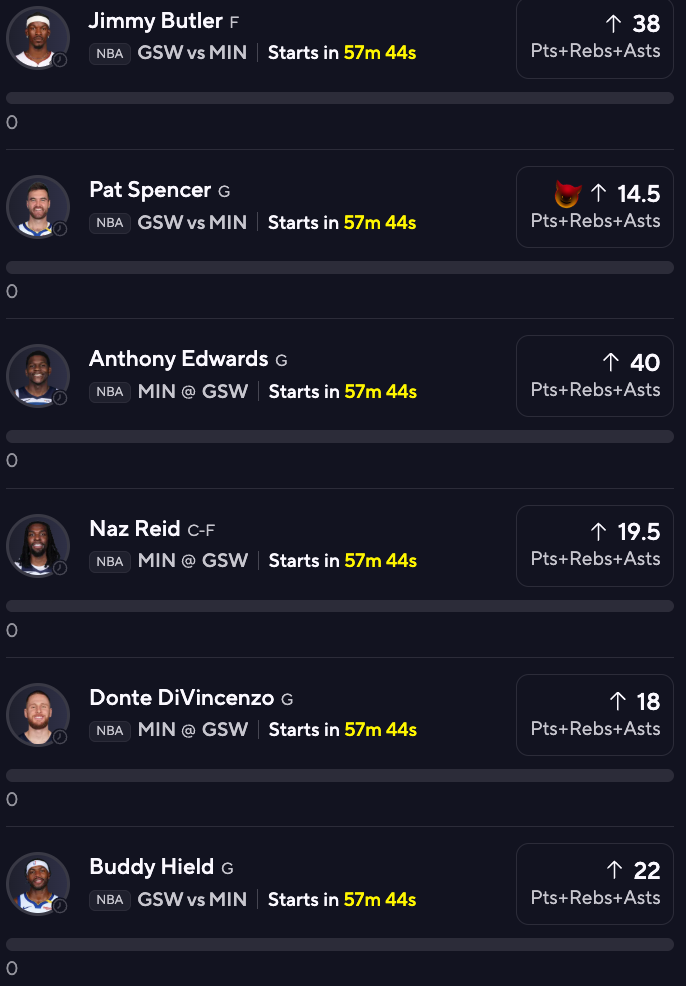
Task: Click Pat Spencer's player avatar
Action: pos(38,207)
